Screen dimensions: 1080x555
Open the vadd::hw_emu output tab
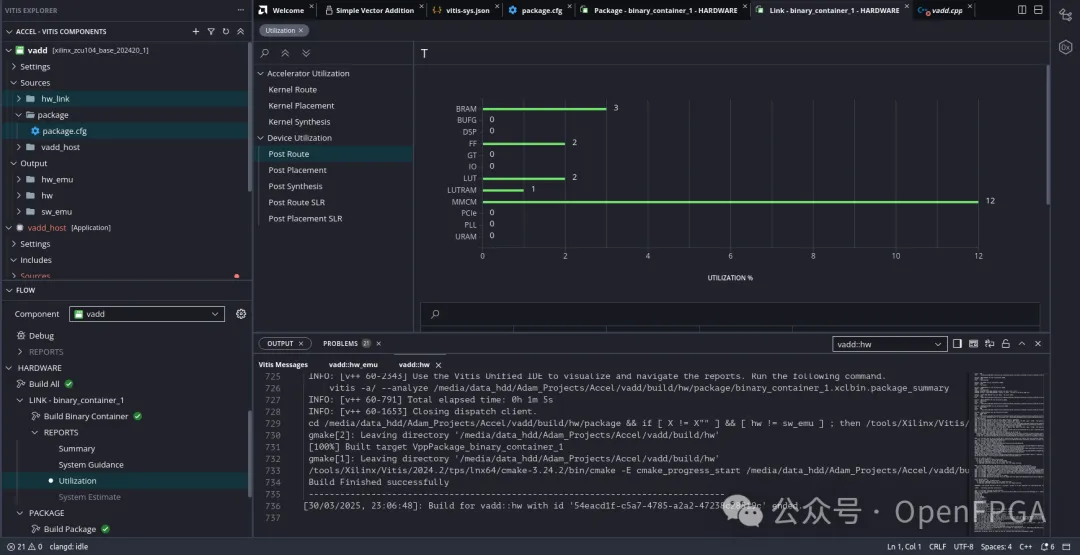pyautogui.click(x=353, y=365)
